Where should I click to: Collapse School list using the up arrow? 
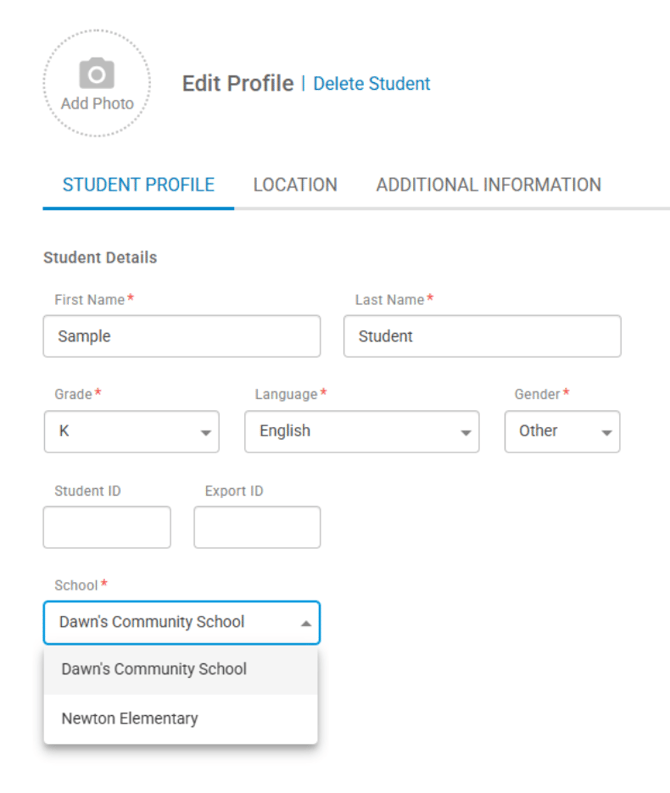pyautogui.click(x=305, y=623)
